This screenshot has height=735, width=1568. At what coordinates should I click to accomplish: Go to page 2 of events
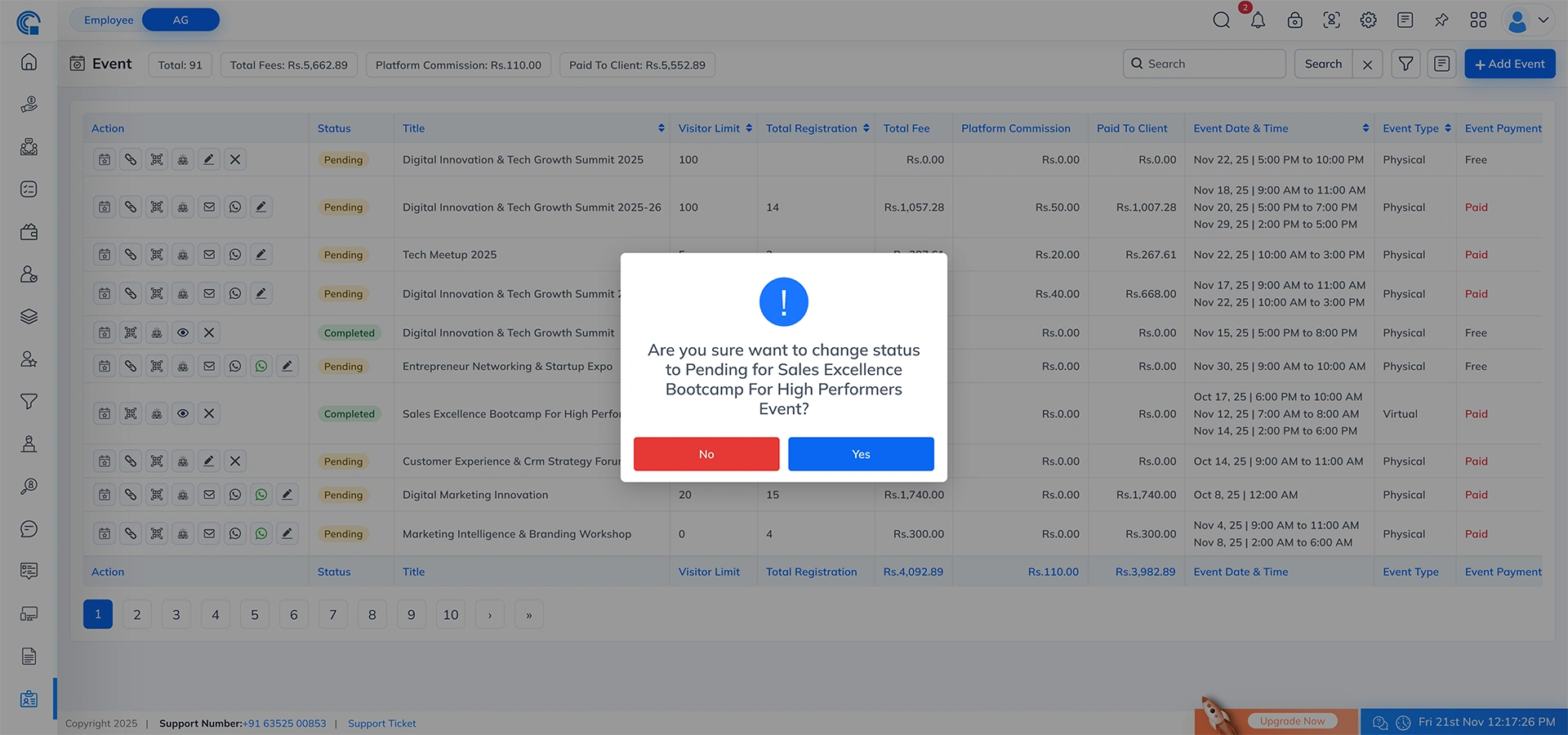click(137, 615)
